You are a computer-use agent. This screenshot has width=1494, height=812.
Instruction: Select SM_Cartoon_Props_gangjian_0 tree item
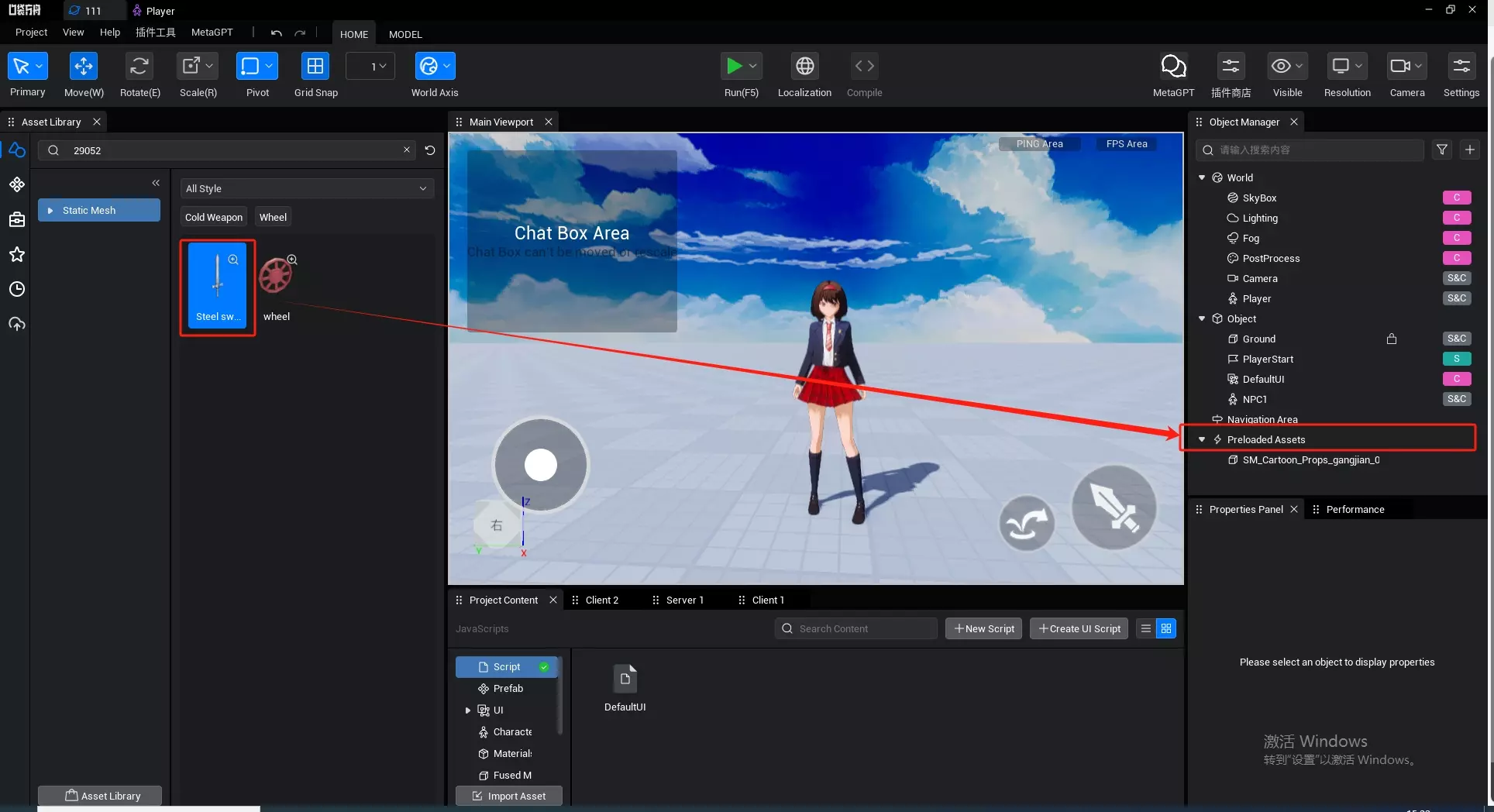click(1310, 459)
